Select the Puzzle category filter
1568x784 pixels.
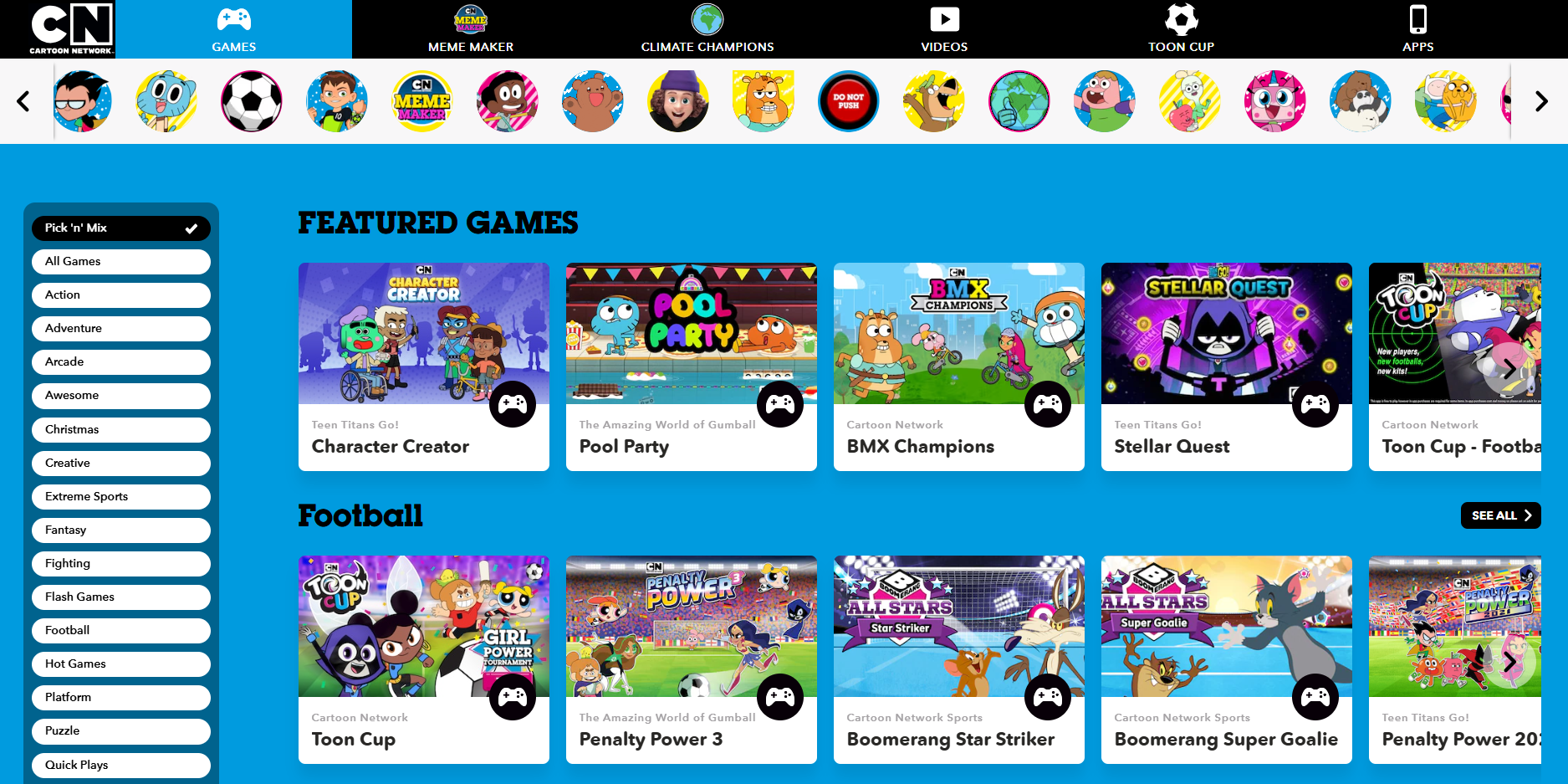121,730
